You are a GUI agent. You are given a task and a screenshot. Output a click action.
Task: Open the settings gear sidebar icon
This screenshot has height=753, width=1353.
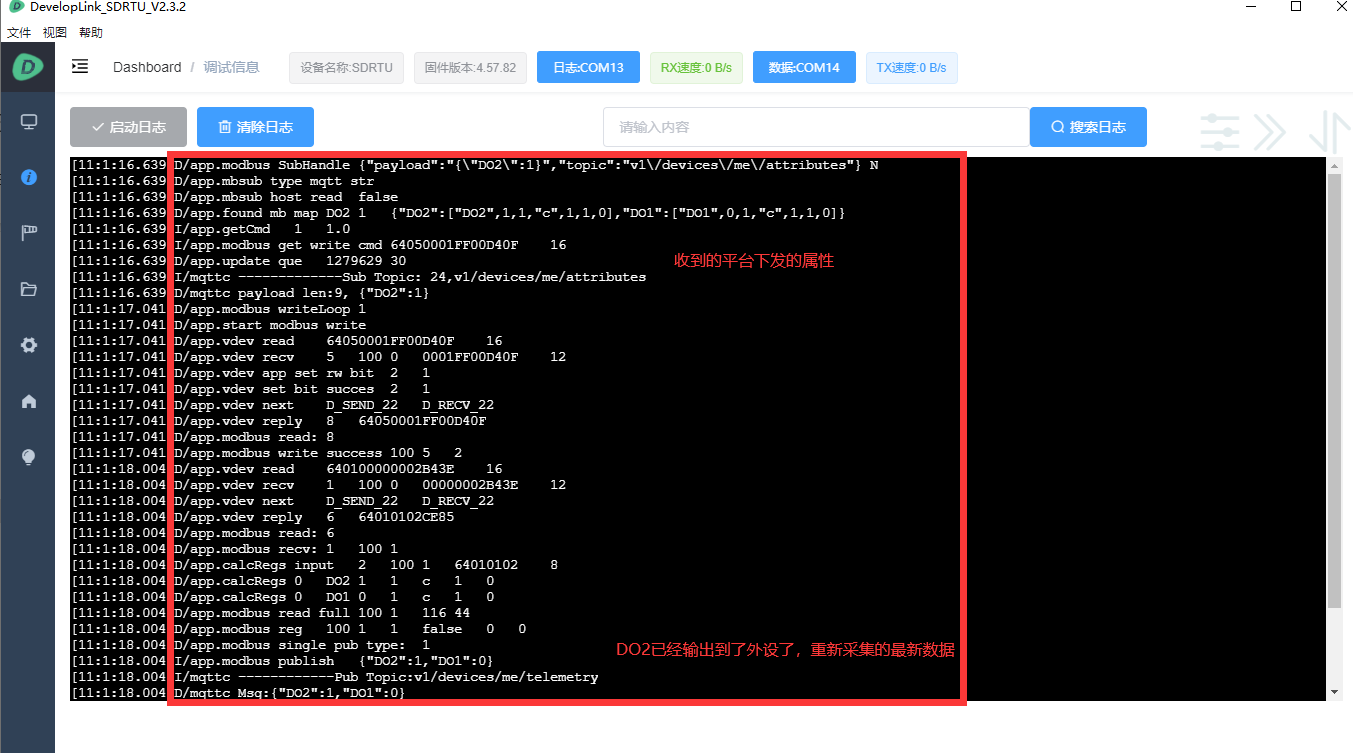click(29, 345)
